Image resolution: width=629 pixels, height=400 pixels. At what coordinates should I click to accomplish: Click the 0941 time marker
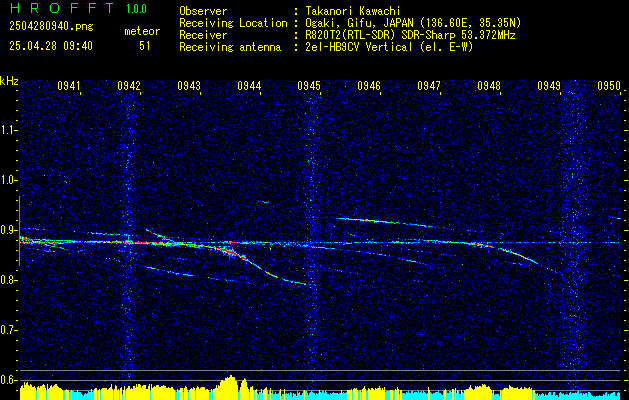point(69,85)
